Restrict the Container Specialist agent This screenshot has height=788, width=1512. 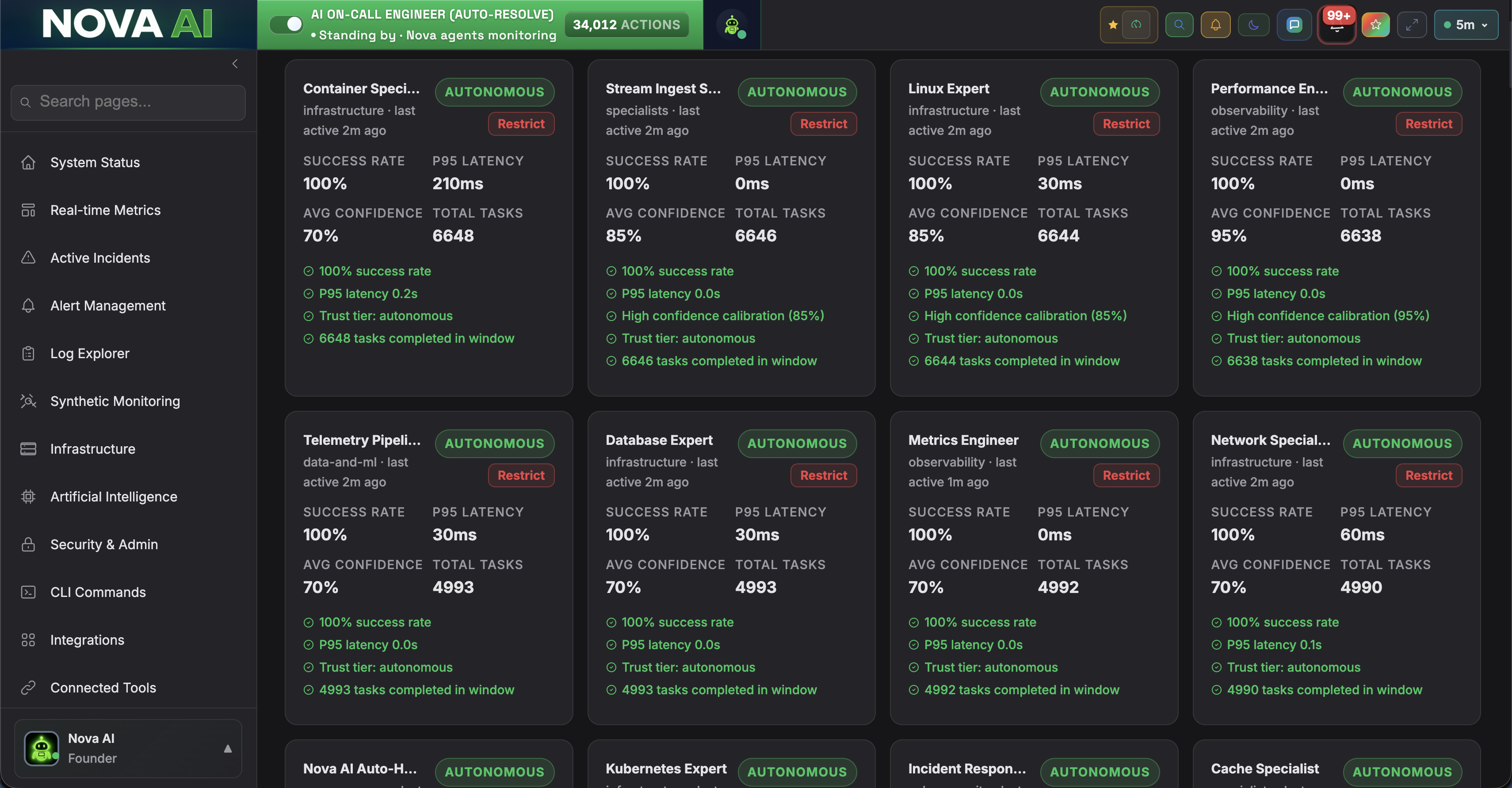521,124
